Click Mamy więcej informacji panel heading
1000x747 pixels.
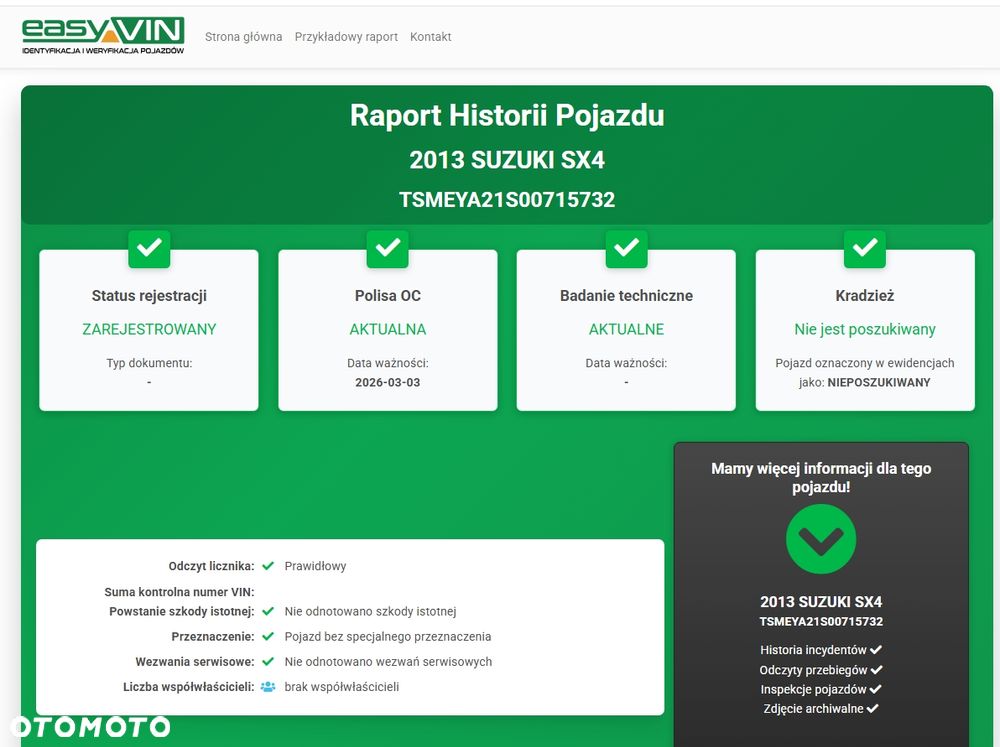pos(821,477)
